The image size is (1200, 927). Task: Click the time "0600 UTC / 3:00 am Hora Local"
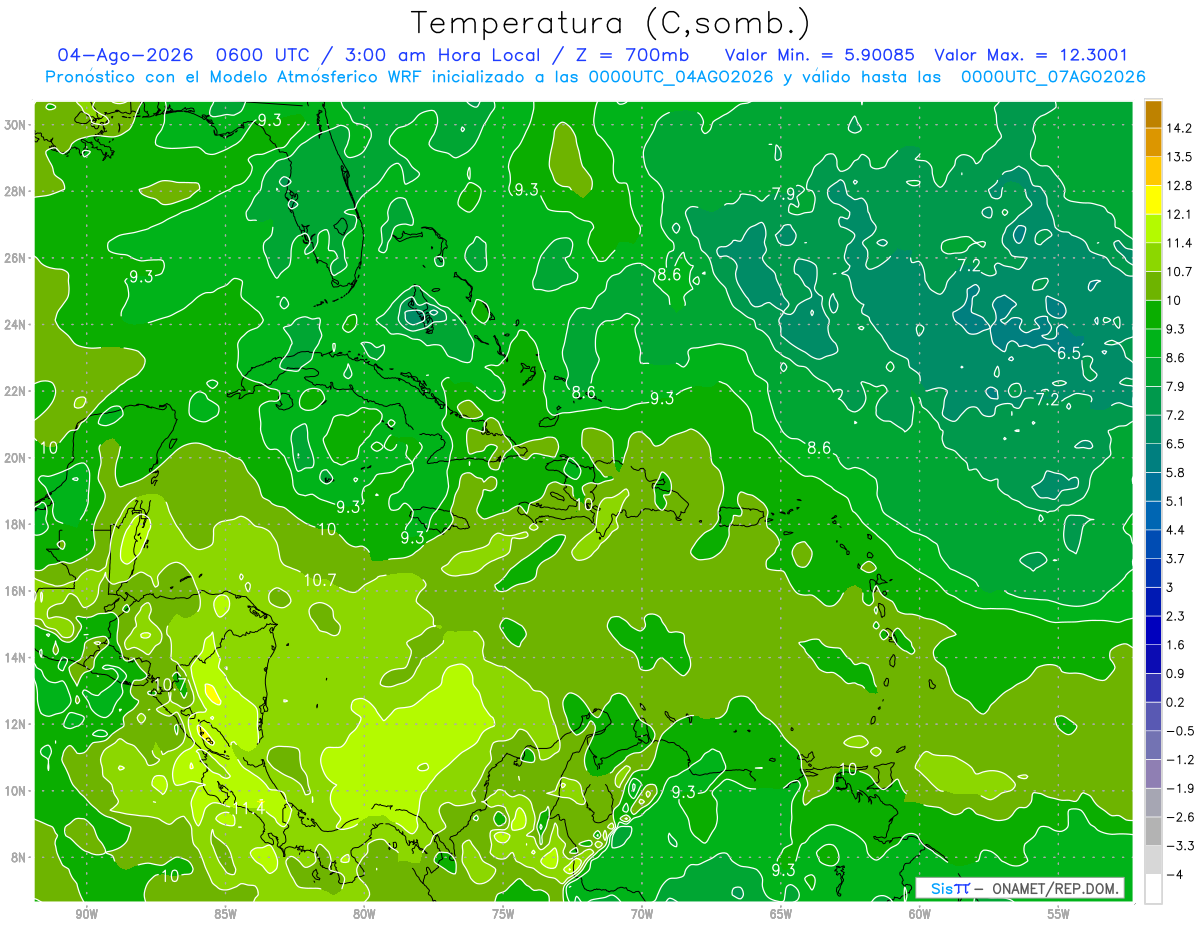(377, 55)
